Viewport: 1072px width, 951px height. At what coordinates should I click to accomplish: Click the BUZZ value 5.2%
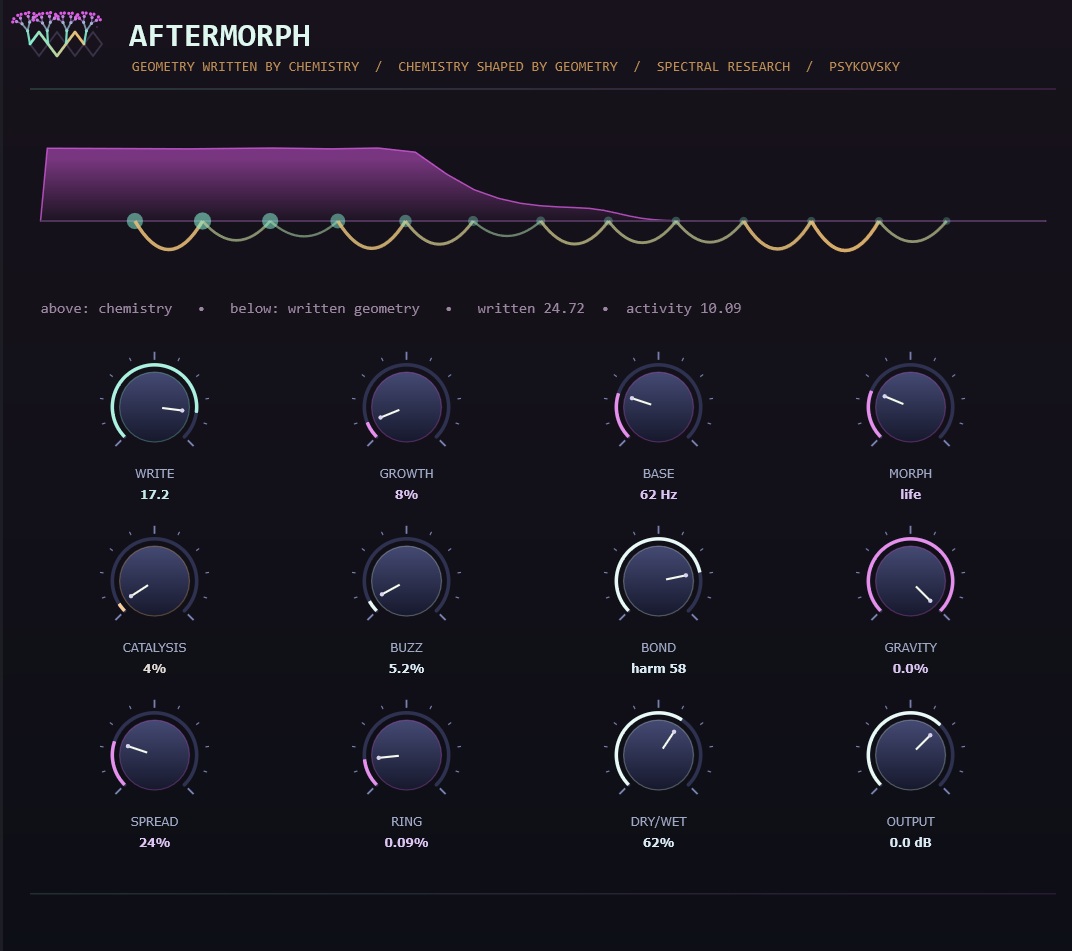406,669
